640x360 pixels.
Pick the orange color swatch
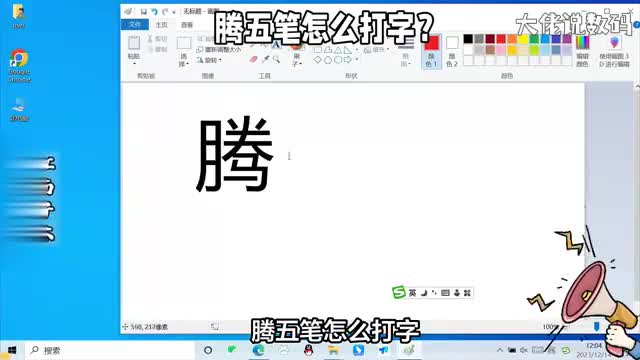(x=512, y=39)
